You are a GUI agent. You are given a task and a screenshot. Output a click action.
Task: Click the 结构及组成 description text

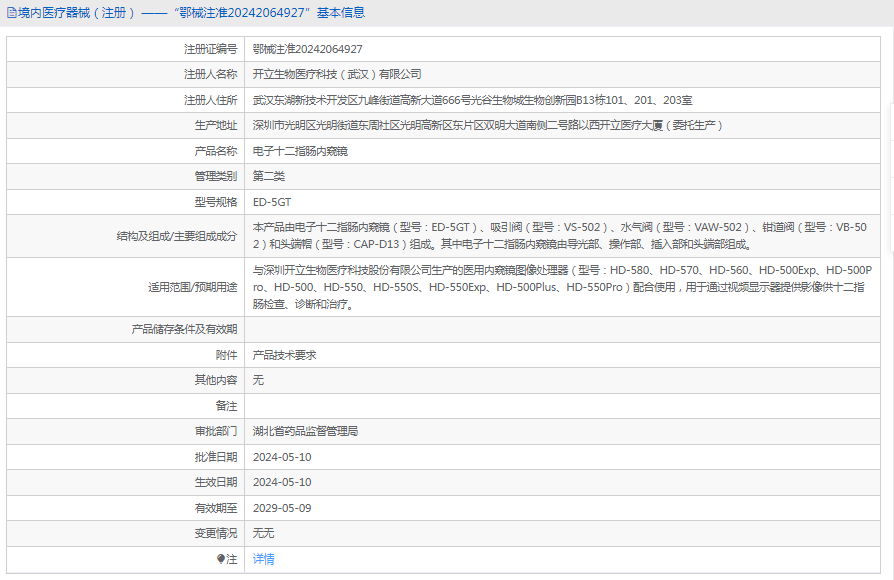tap(560, 236)
